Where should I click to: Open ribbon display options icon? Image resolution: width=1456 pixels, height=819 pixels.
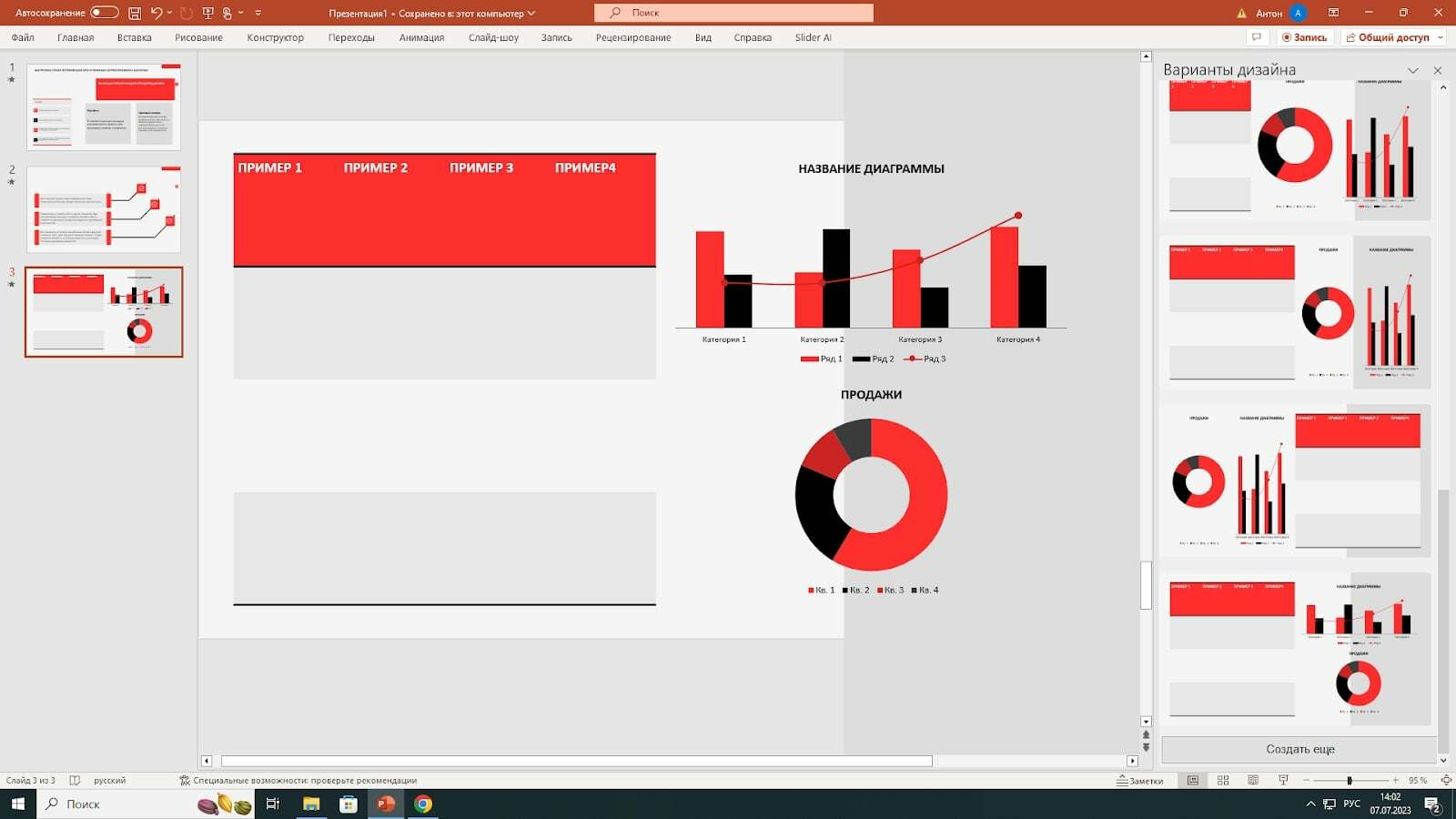pos(1333,13)
